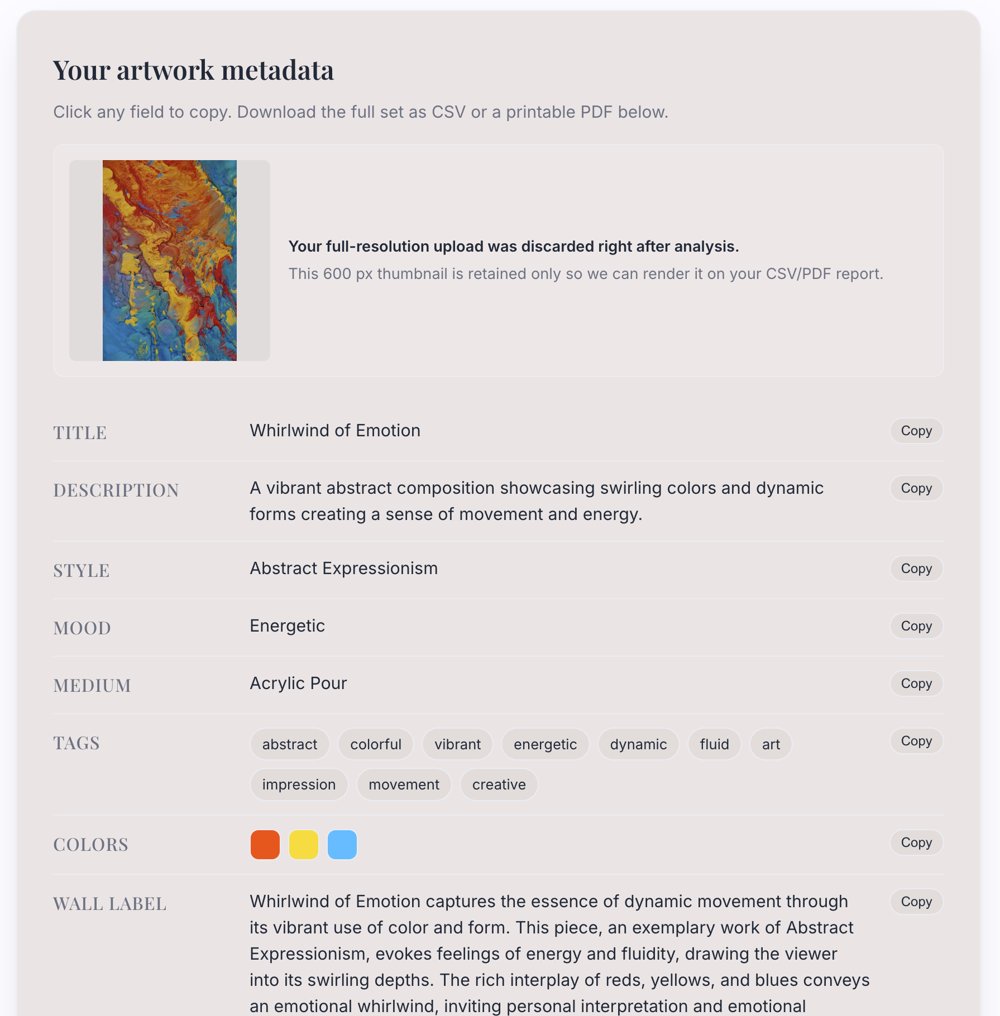Copy the Title field value
Screen dimensions: 1000x1016
click(x=916, y=431)
